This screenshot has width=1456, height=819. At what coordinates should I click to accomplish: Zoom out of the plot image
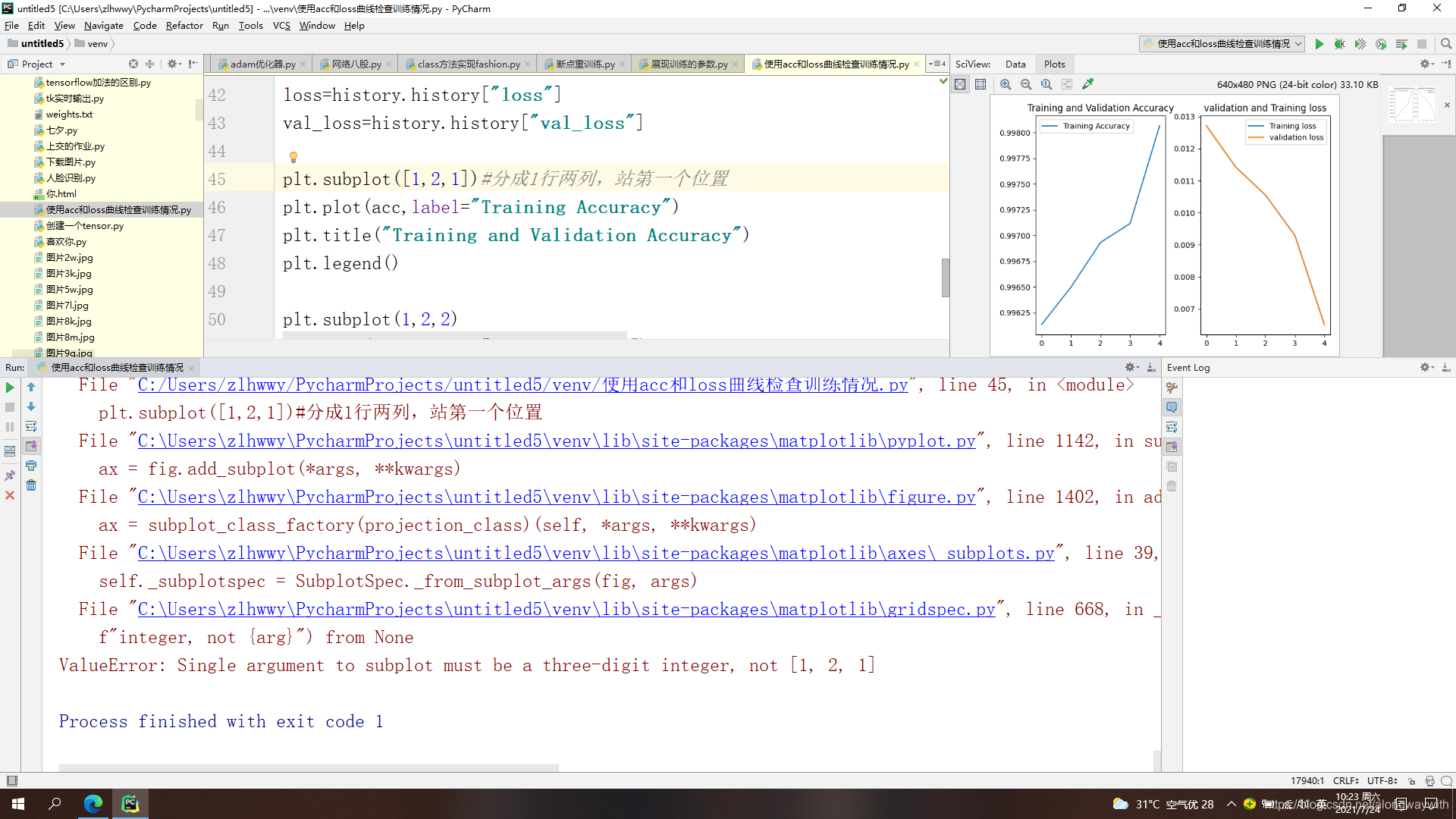pyautogui.click(x=1026, y=84)
